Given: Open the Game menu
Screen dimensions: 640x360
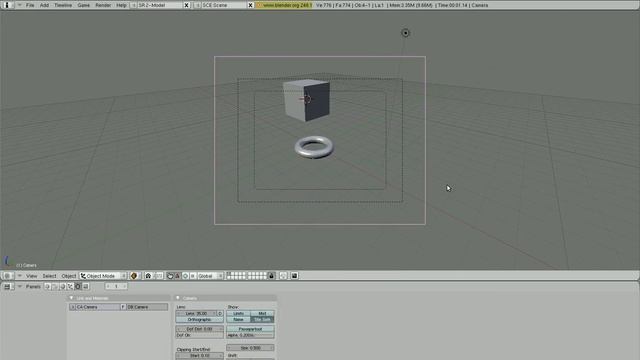Looking at the screenshot, I should click(83, 5).
